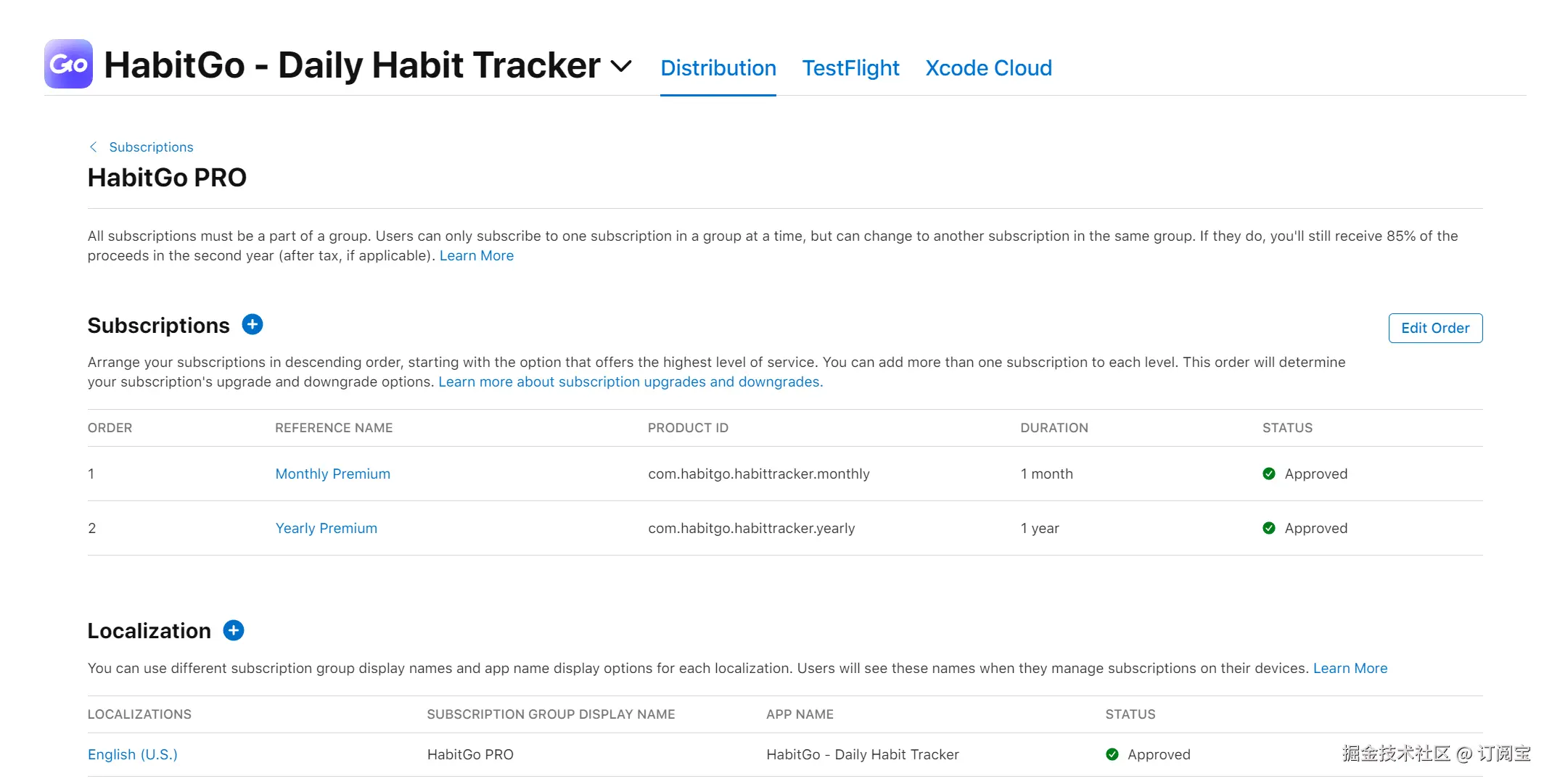The height and width of the screenshot is (784, 1552).
Task: Add a new subscription with plus icon
Action: (252, 325)
